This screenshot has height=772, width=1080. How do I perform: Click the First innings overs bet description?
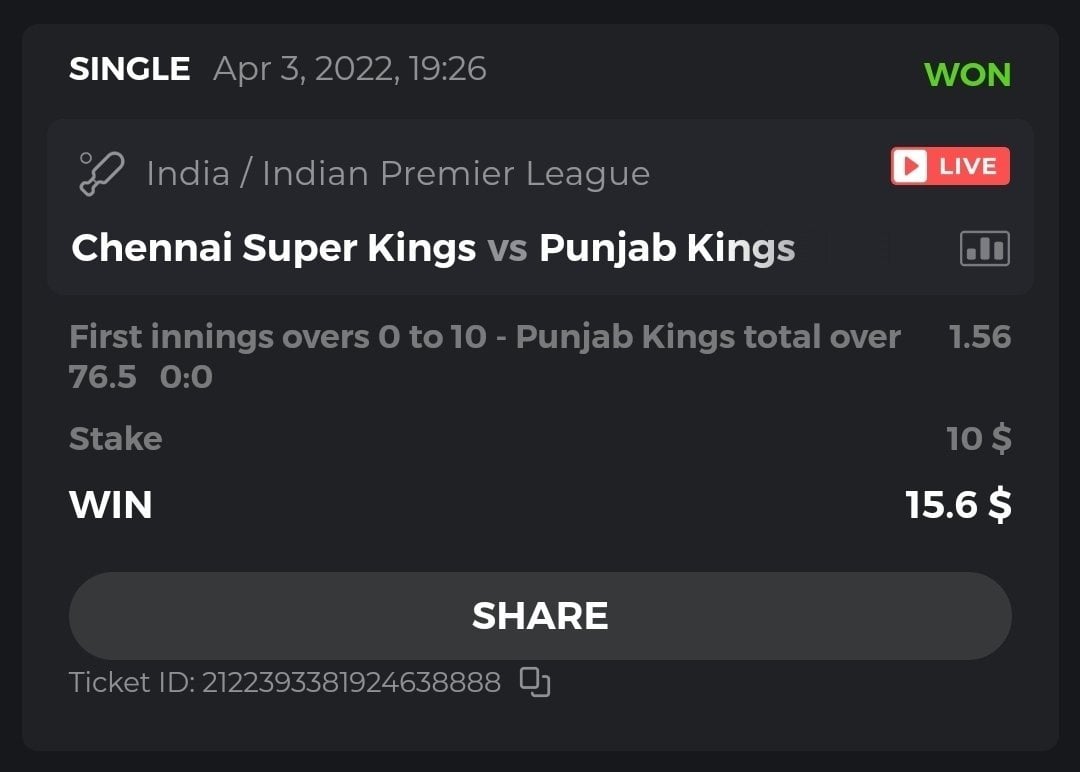[484, 337]
